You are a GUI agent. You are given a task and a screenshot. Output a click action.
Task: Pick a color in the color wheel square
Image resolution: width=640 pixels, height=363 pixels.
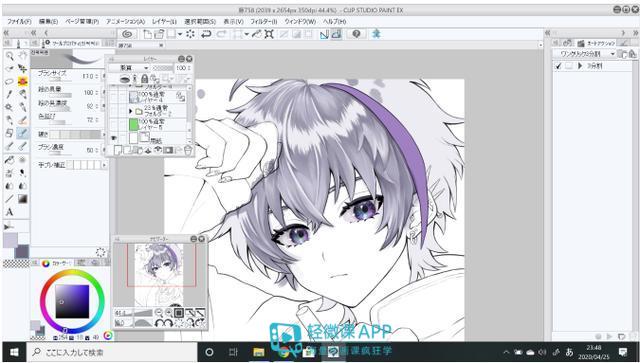pos(72,301)
